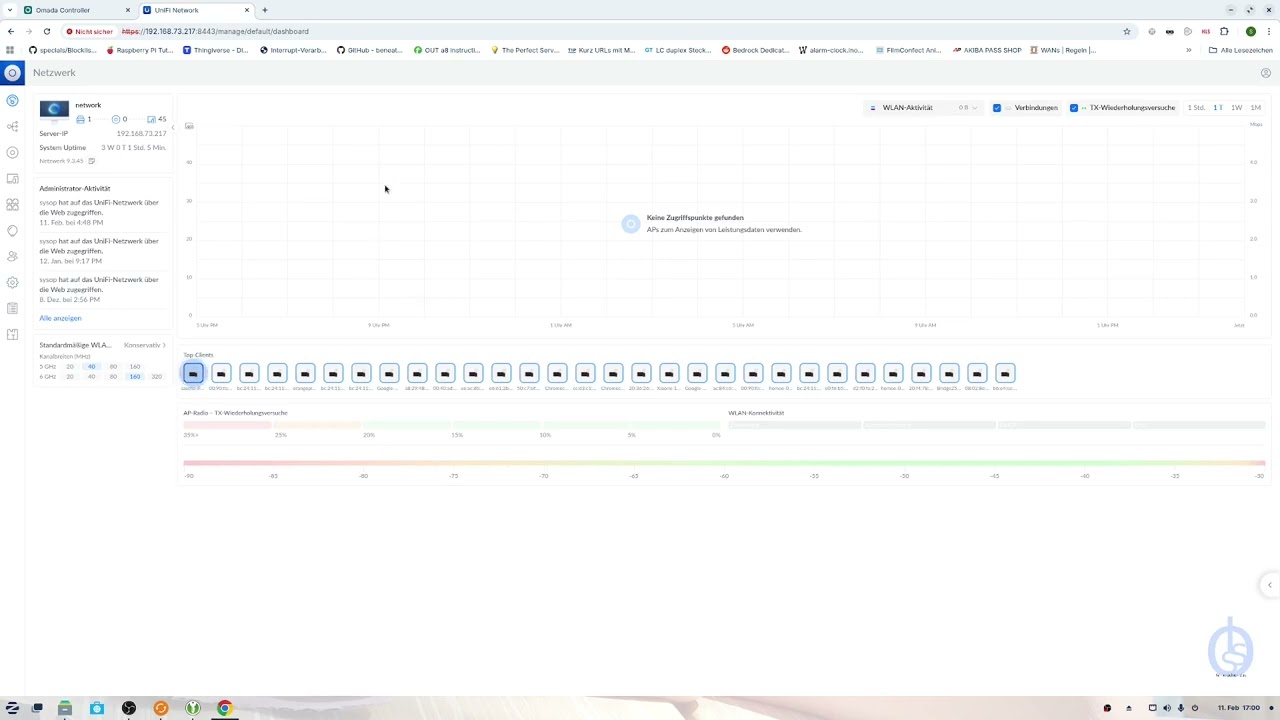Click the green Chrome profile avatar
1280x720 pixels.
(x=1250, y=31)
